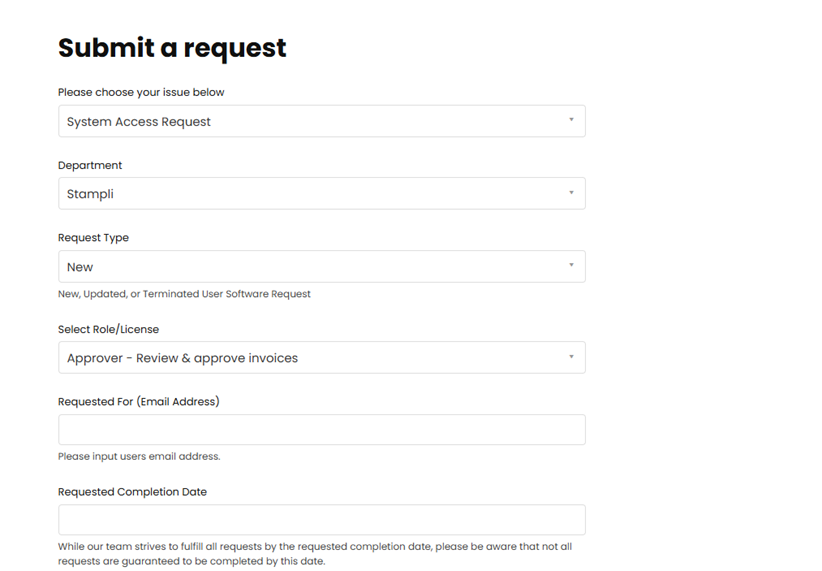Open the Department dropdown showing Stampli
Viewport: 822px width, 571px height.
click(321, 193)
